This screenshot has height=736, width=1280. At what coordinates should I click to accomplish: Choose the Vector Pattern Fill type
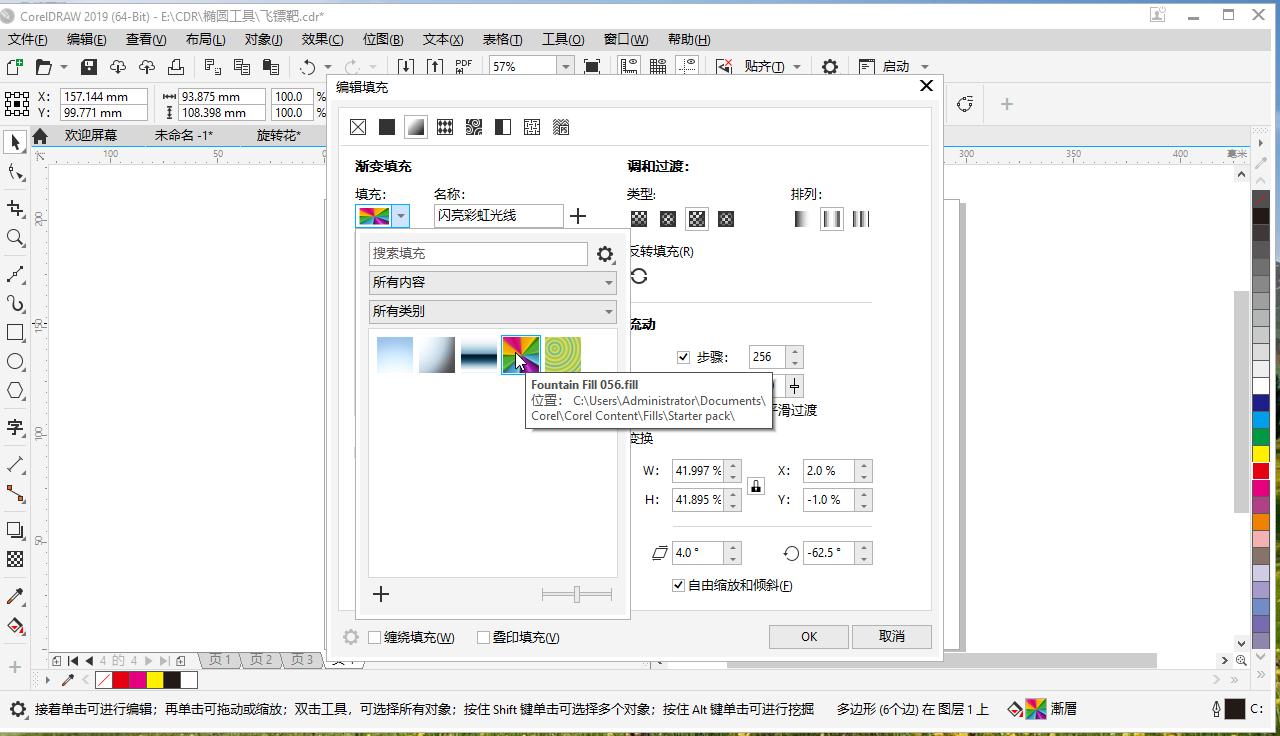(x=445, y=127)
